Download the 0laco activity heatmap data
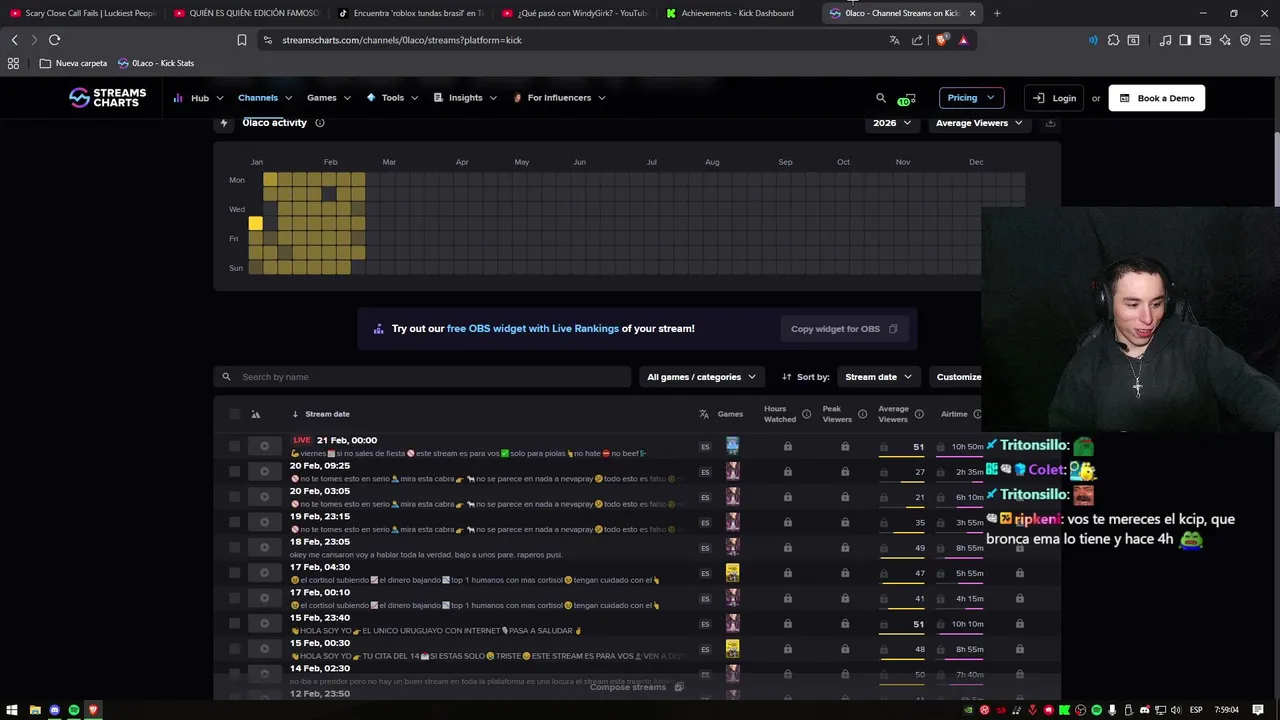The width and height of the screenshot is (1280, 720). pos(1050,123)
